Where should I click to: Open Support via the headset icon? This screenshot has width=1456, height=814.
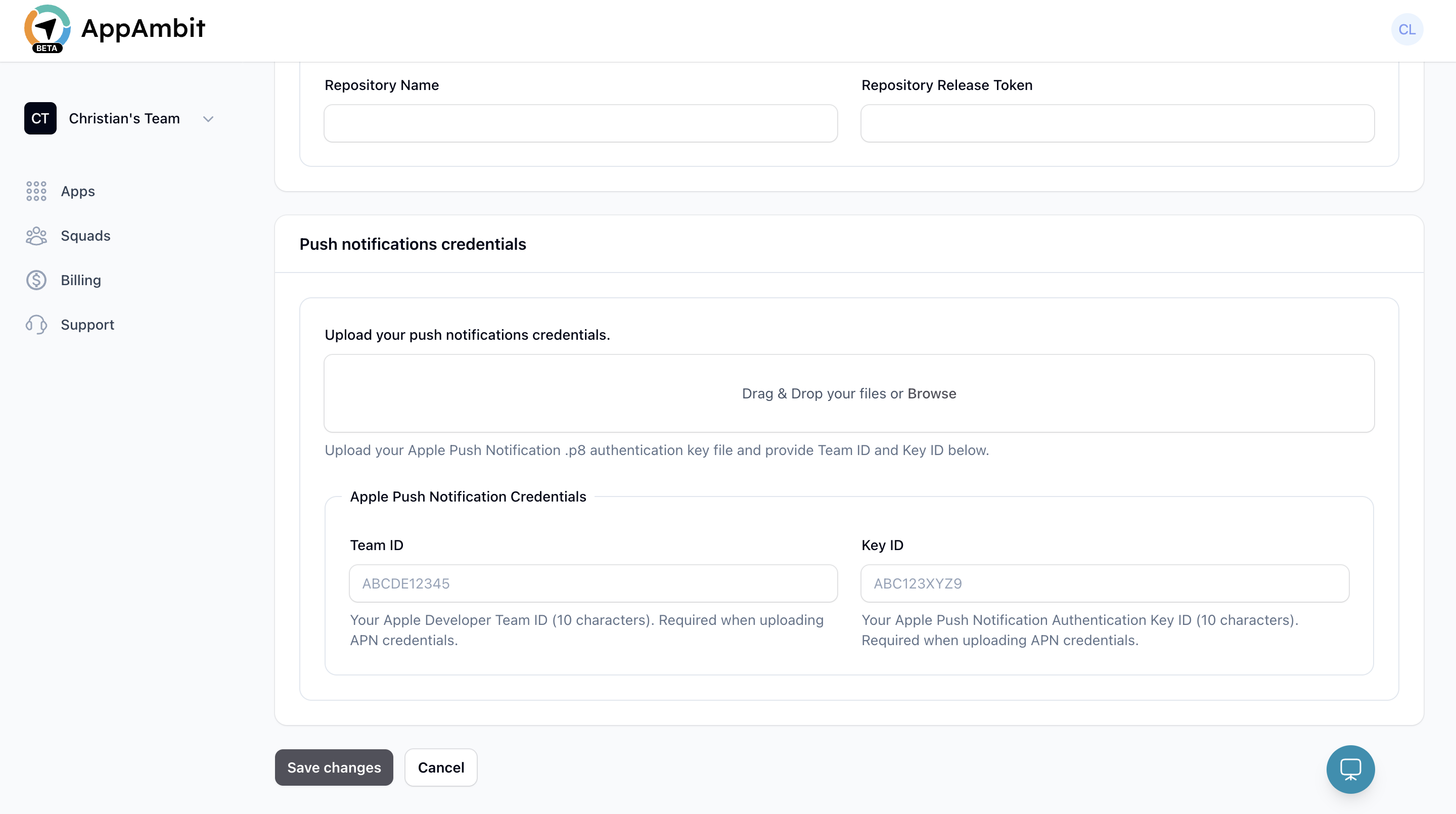tap(36, 325)
